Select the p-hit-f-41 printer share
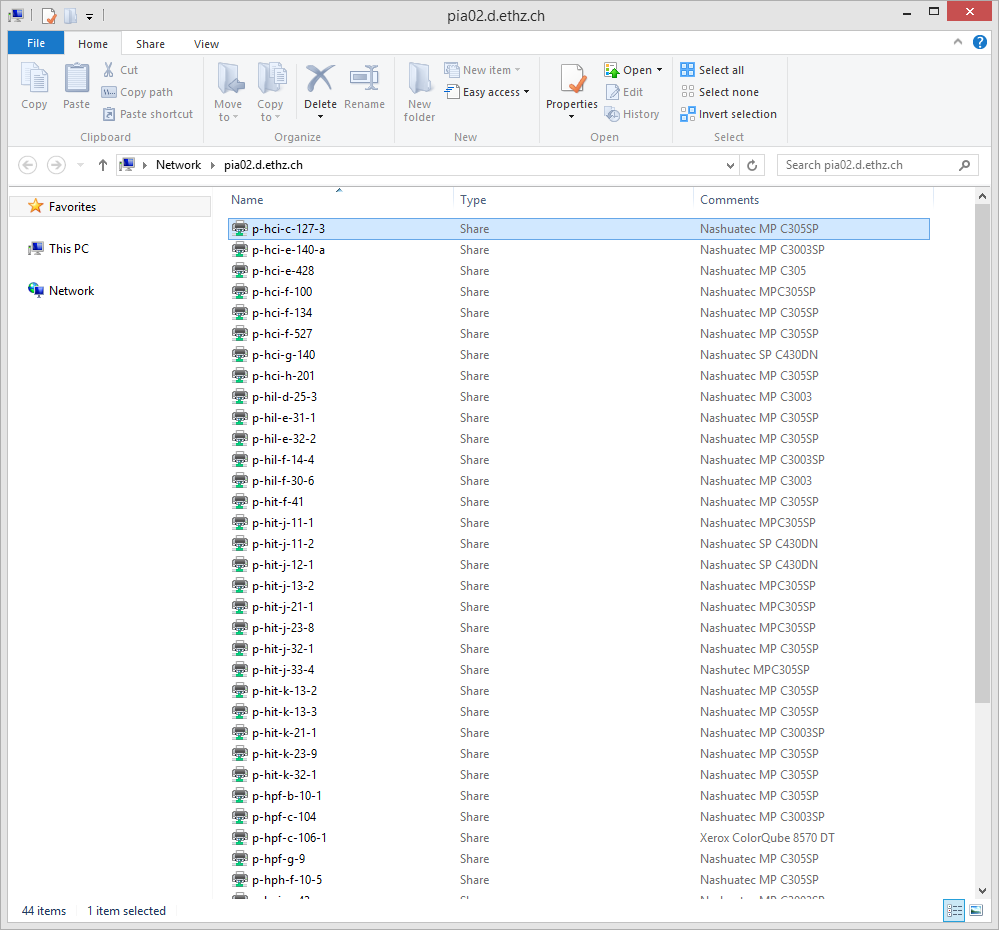Screen dimensions: 999x930 point(579,501)
